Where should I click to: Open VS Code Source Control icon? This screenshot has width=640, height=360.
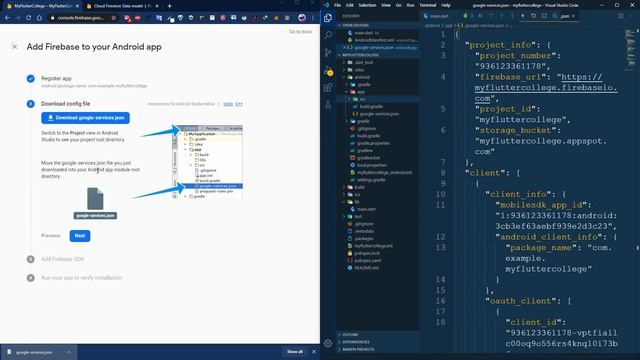[x=328, y=53]
